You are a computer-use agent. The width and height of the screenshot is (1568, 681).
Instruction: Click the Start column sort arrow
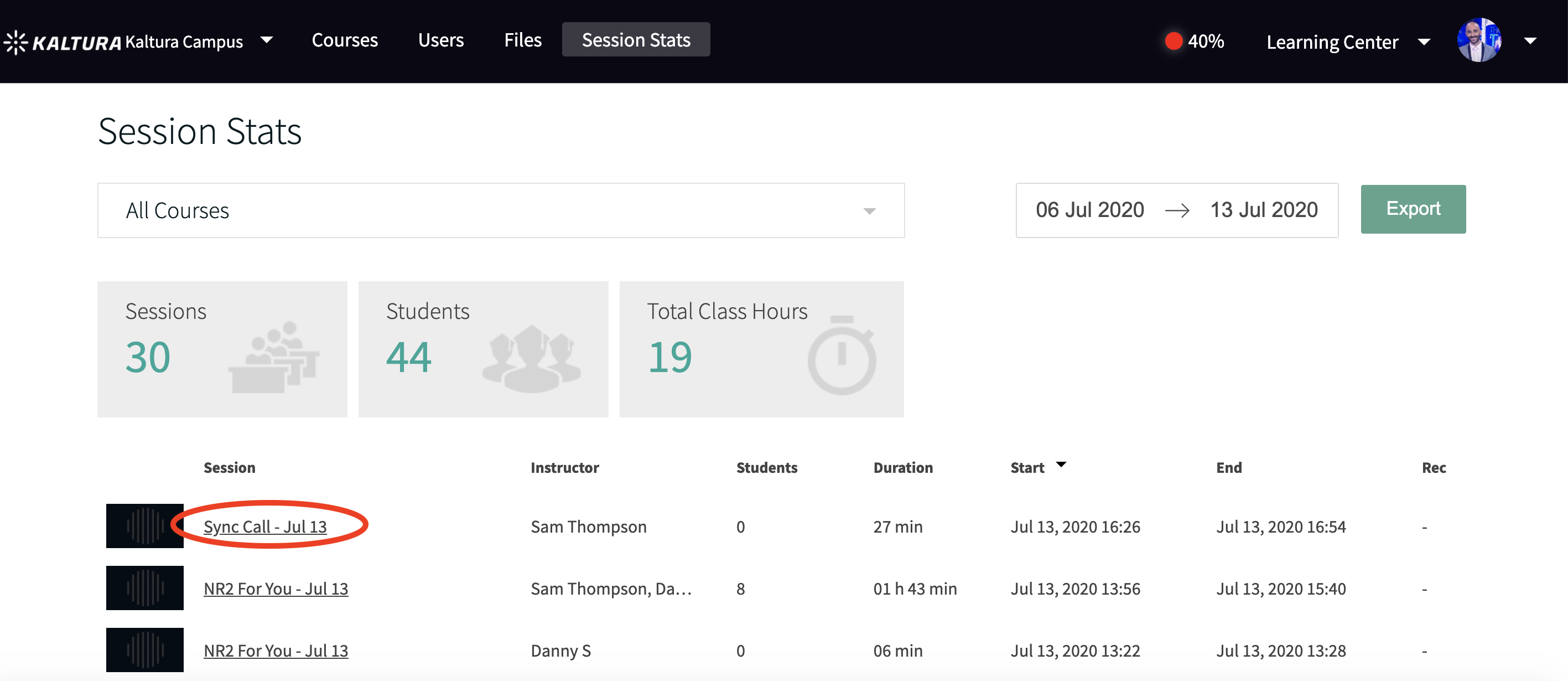coord(1061,465)
